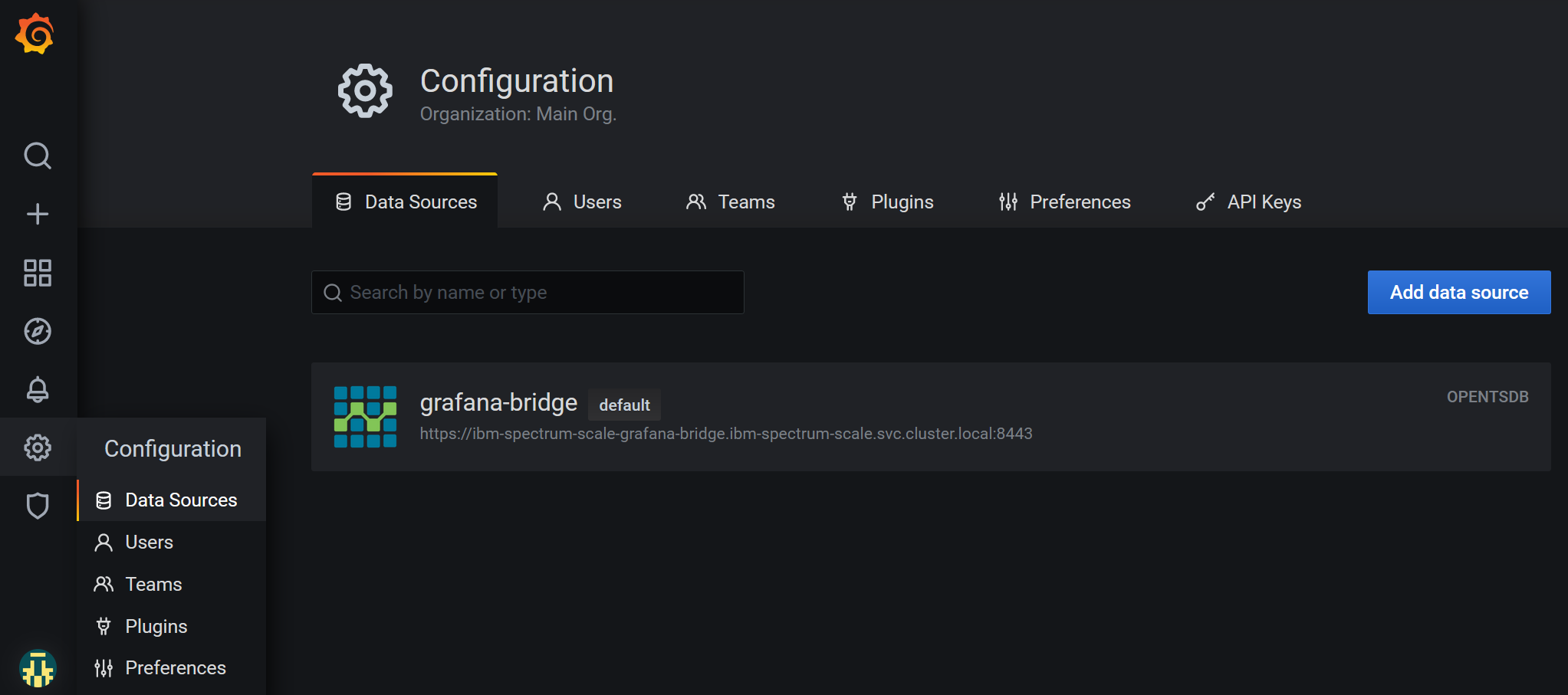Click the sliders icon in Configuration flyout menu
Viewport: 1568px width, 695px height.
[104, 668]
